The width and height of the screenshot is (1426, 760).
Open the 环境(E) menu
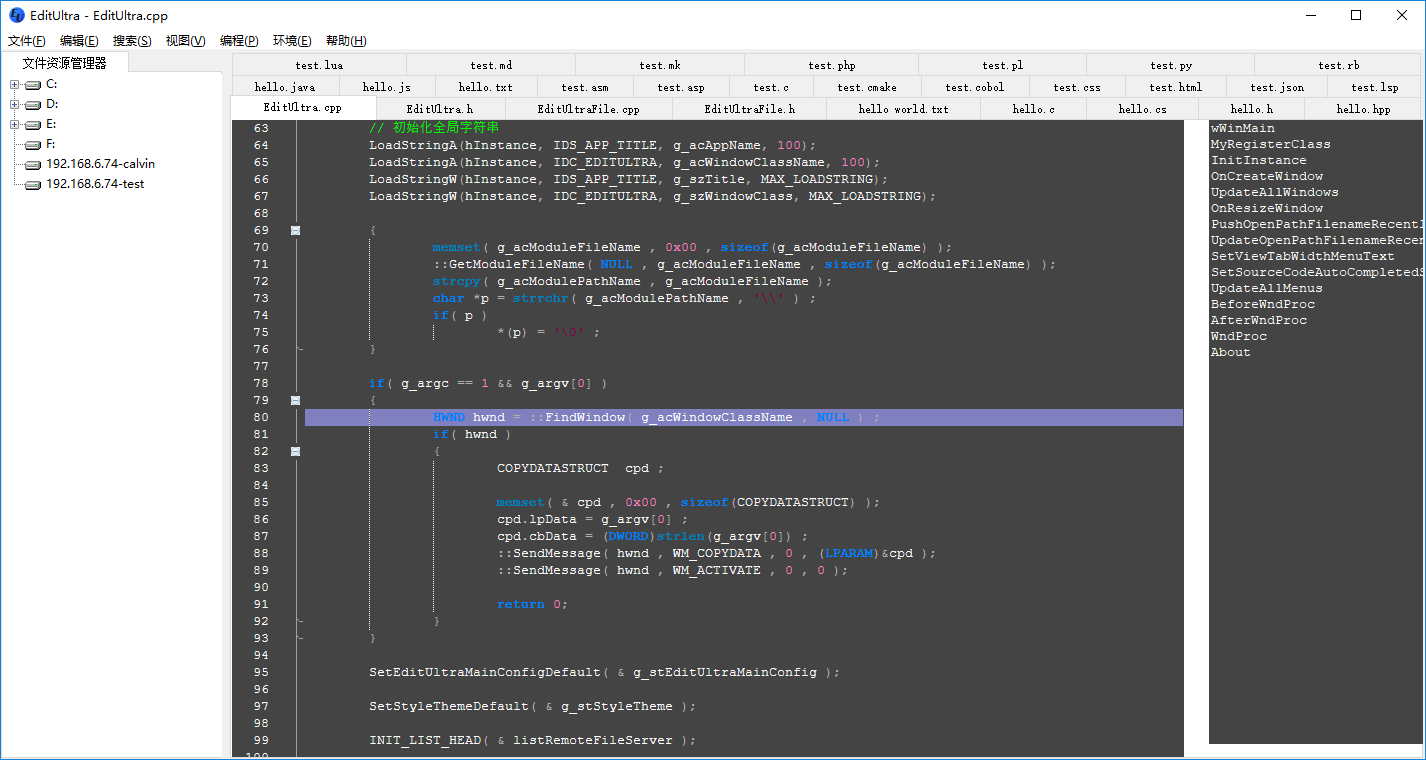point(292,41)
